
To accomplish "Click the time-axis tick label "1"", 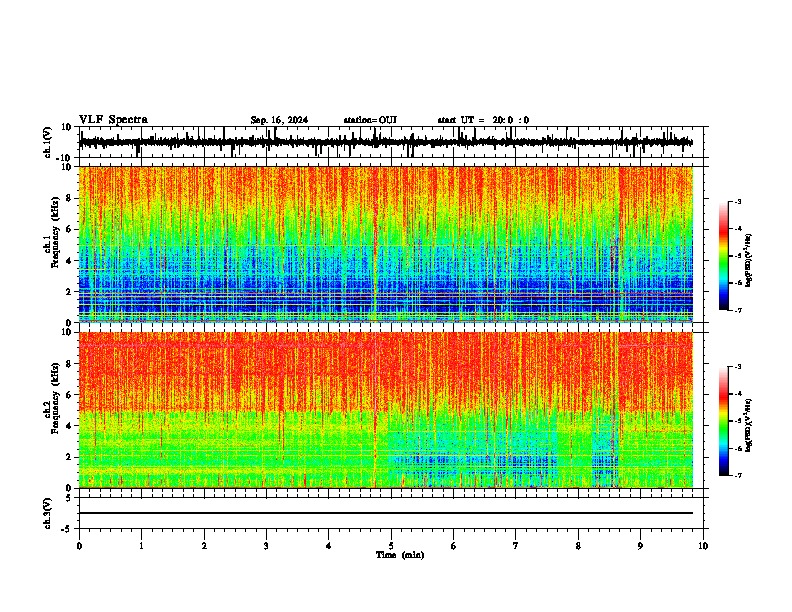I will coord(141,546).
